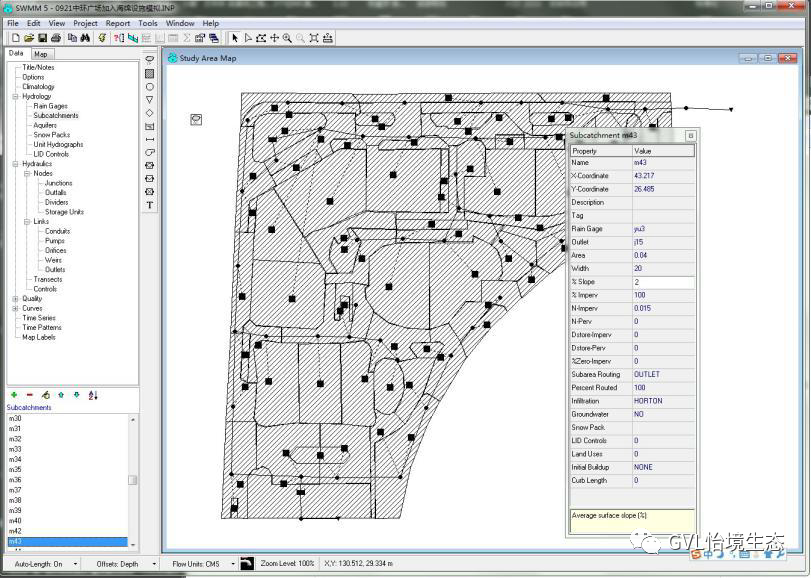Click the % Slope value field

point(663,282)
